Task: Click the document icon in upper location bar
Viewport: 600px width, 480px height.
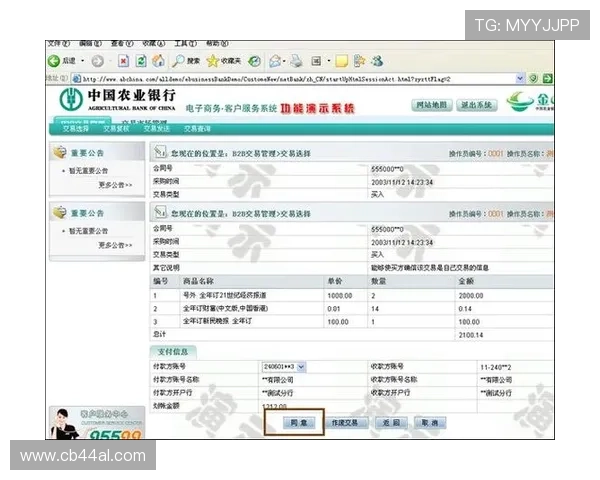Action: (x=160, y=152)
